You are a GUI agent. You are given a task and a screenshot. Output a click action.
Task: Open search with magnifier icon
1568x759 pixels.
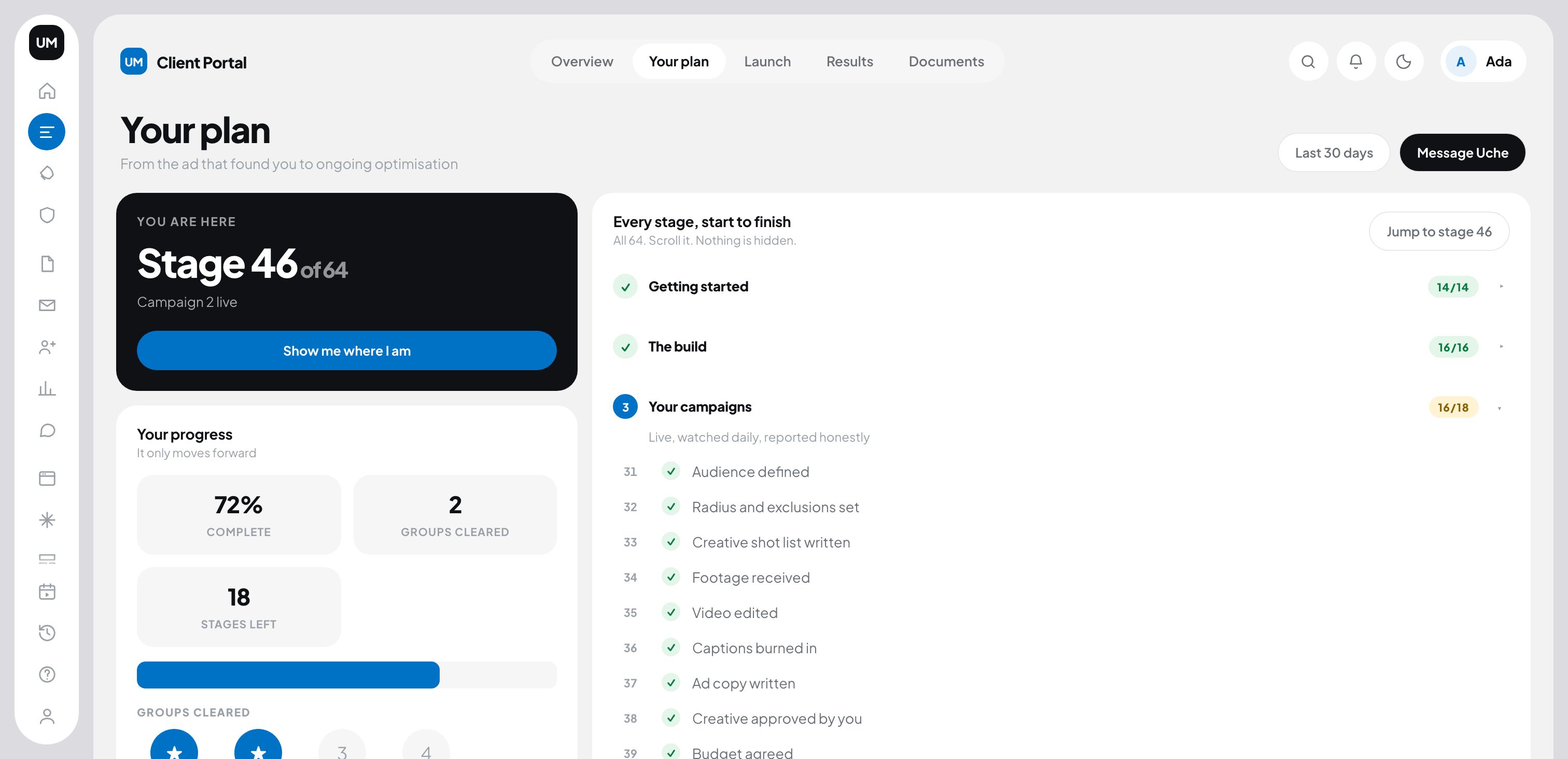1308,62
